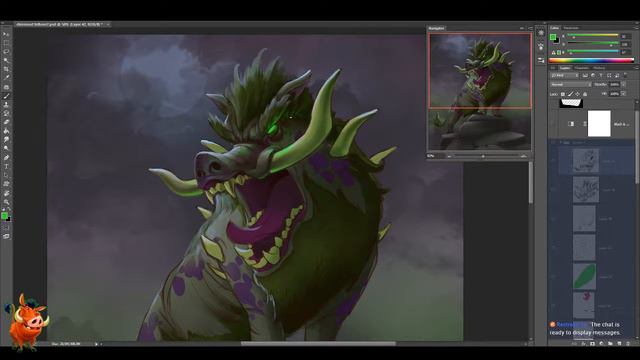Select the Spot Healing Brush tool
Viewport: 640px width, 360px height.
pyautogui.click(x=6, y=87)
